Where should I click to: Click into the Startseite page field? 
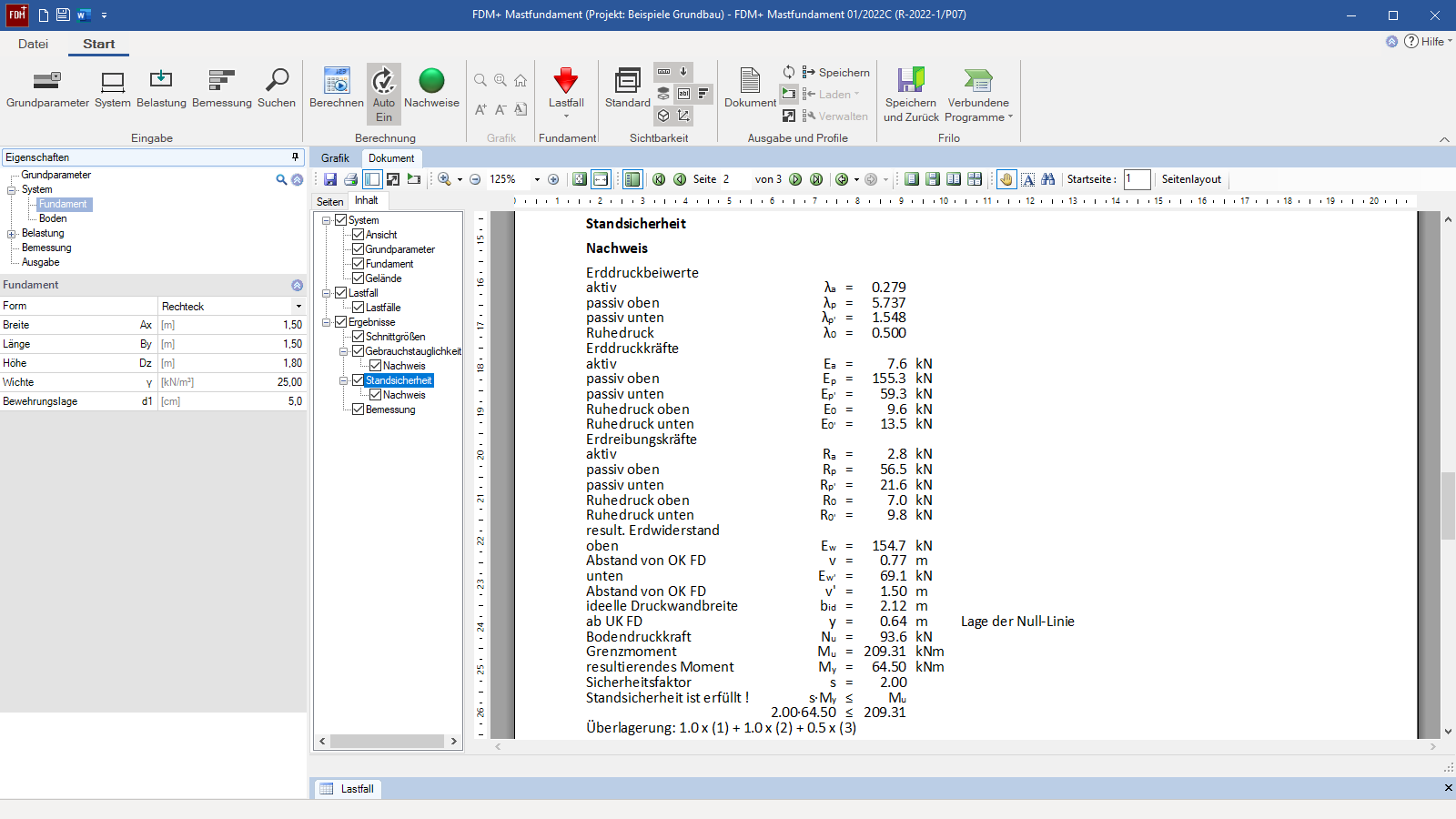[1137, 179]
